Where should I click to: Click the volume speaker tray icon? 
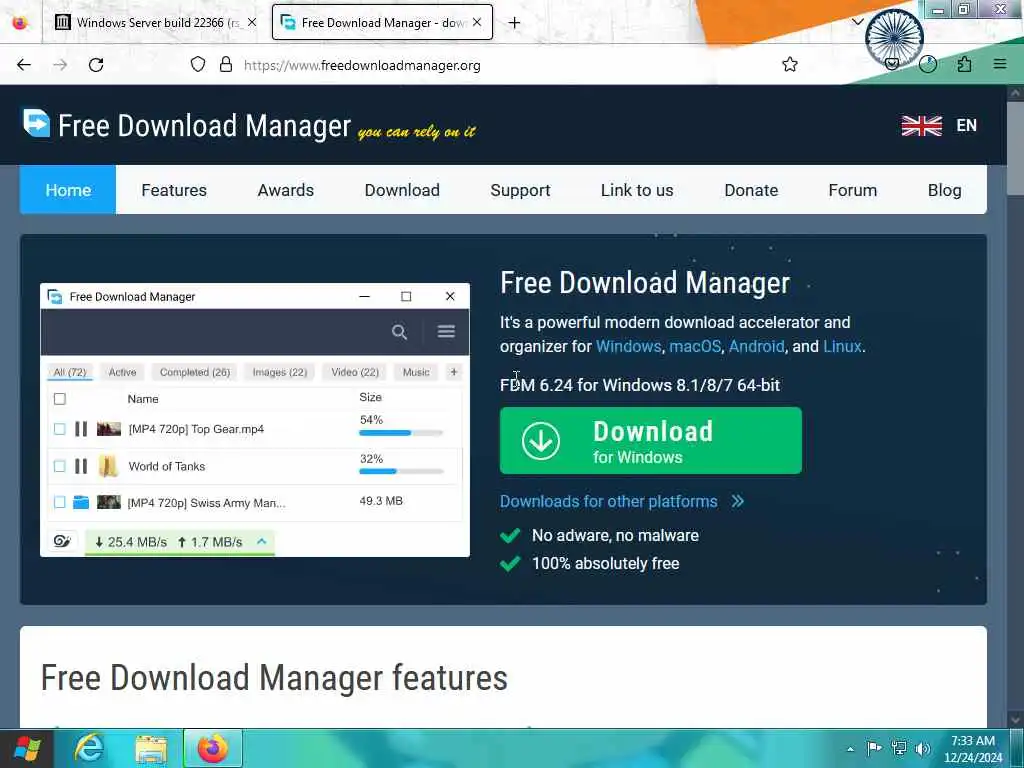tap(922, 749)
